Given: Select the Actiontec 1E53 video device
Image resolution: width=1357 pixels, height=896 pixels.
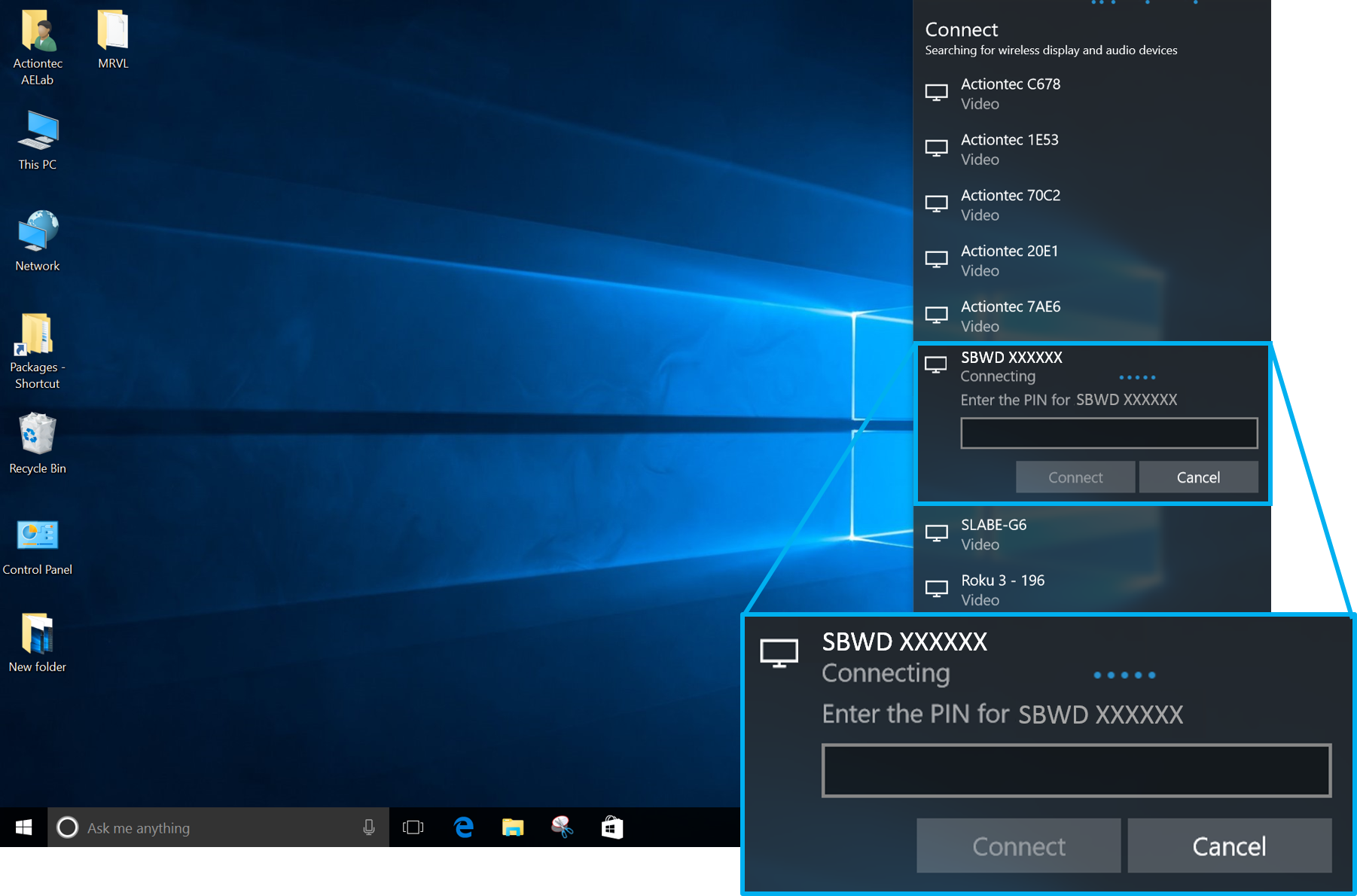Looking at the screenshot, I should pyautogui.click(x=1009, y=148).
